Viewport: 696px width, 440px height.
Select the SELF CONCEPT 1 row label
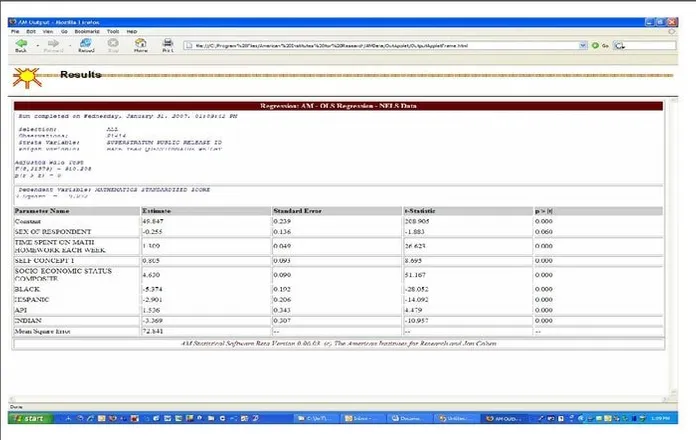point(44,261)
